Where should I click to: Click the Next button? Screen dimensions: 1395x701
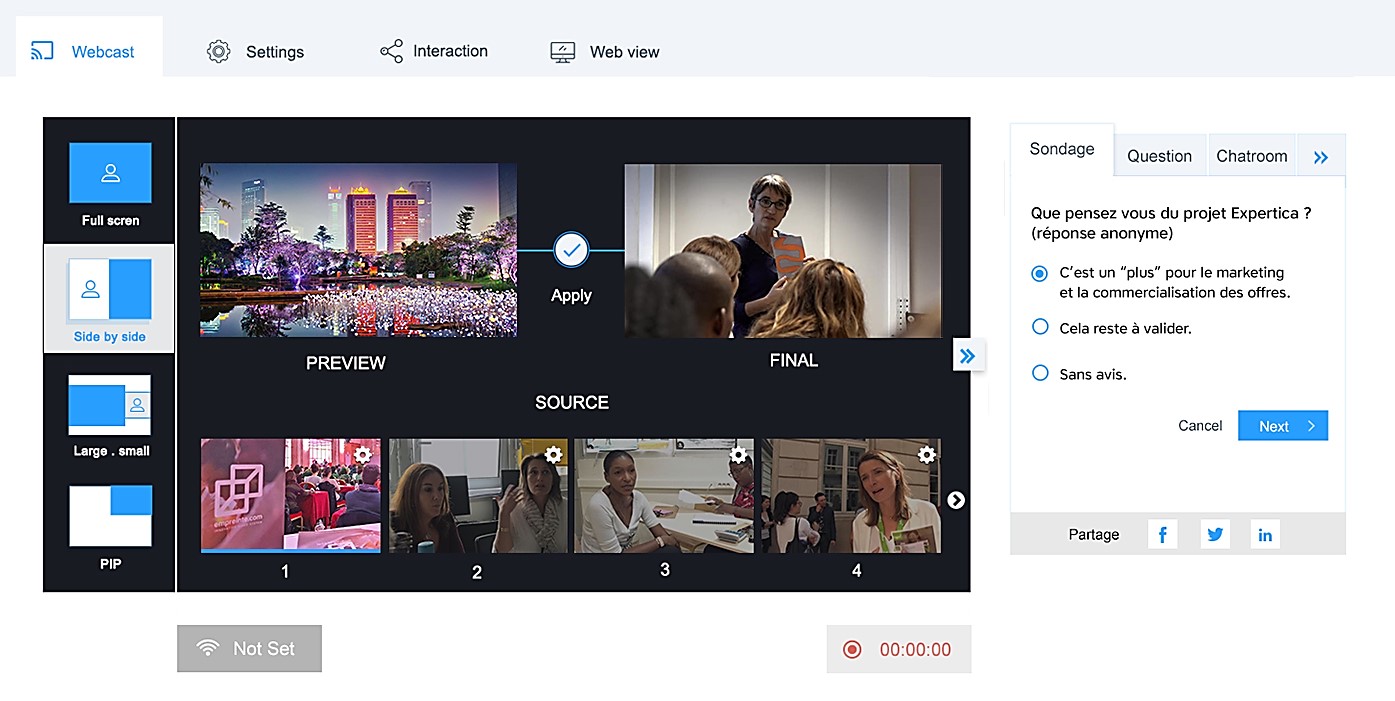[1283, 425]
